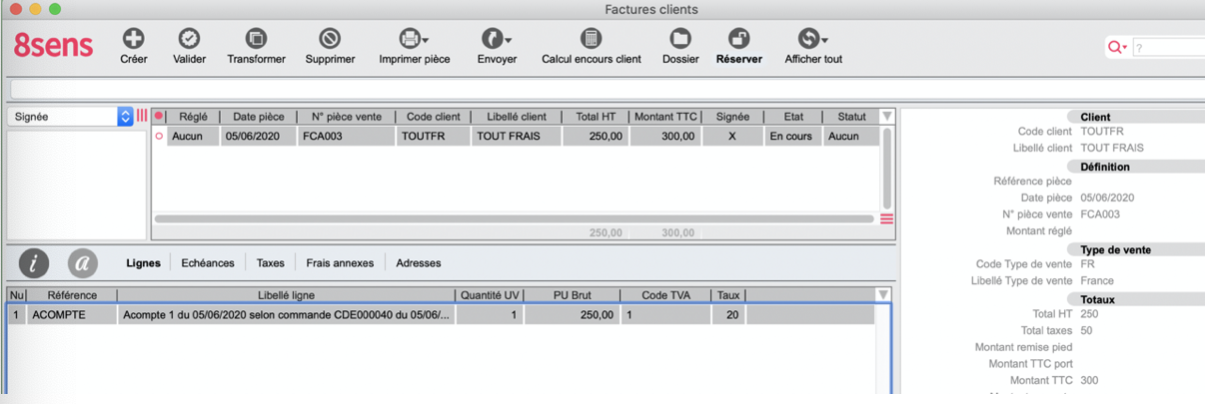
Task: Click the 8sens logo
Action: point(54,45)
